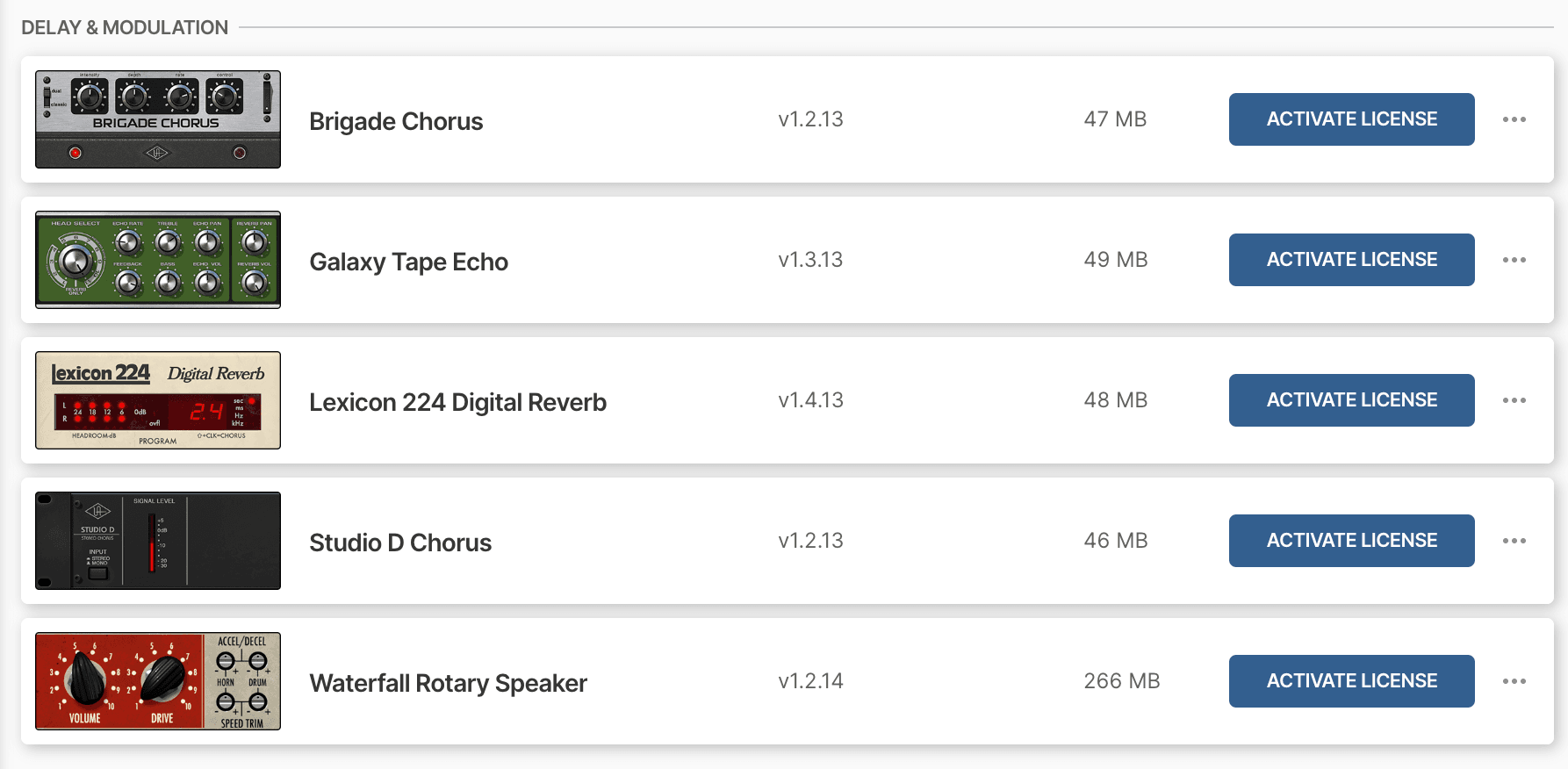Viewport: 1568px width, 769px height.
Task: Select the Waterfall Rotary Speaker plugin name
Action: coord(448,683)
